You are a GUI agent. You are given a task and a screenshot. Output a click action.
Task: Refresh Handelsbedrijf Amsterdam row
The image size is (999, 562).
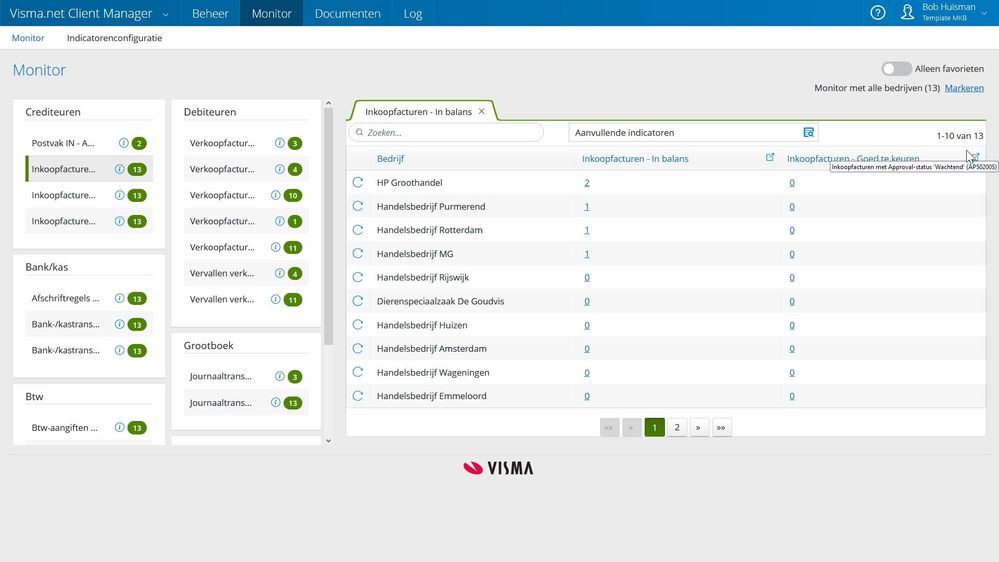tap(357, 349)
